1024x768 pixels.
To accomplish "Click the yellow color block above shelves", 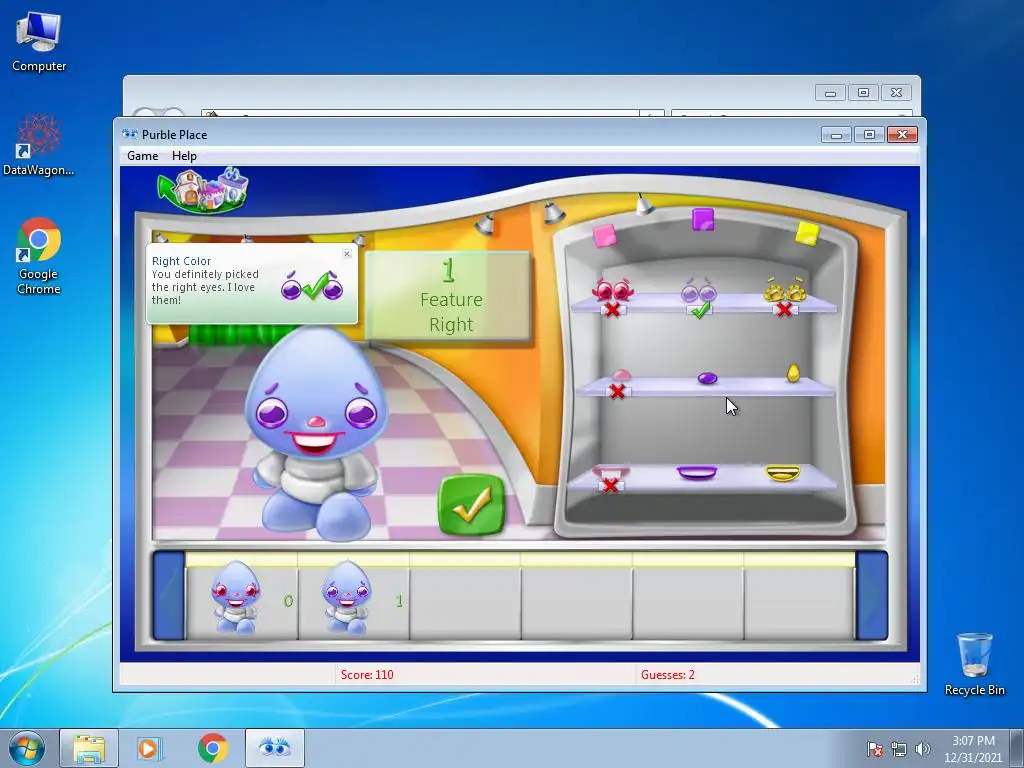I will [808, 234].
